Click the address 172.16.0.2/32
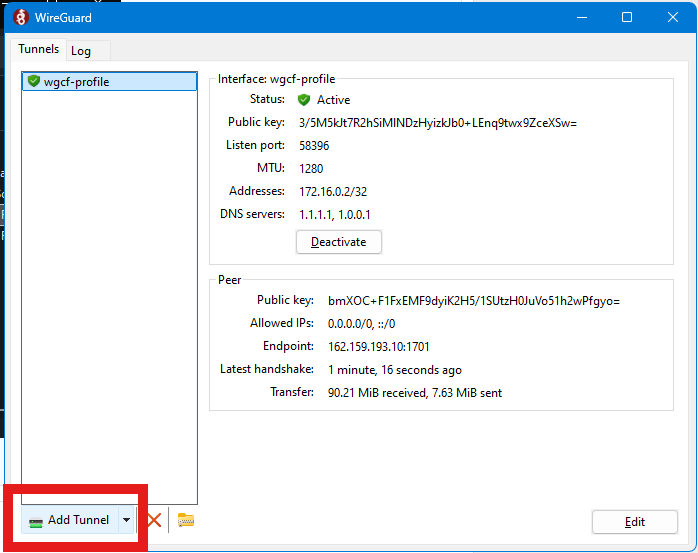The image size is (698, 553). point(333,192)
